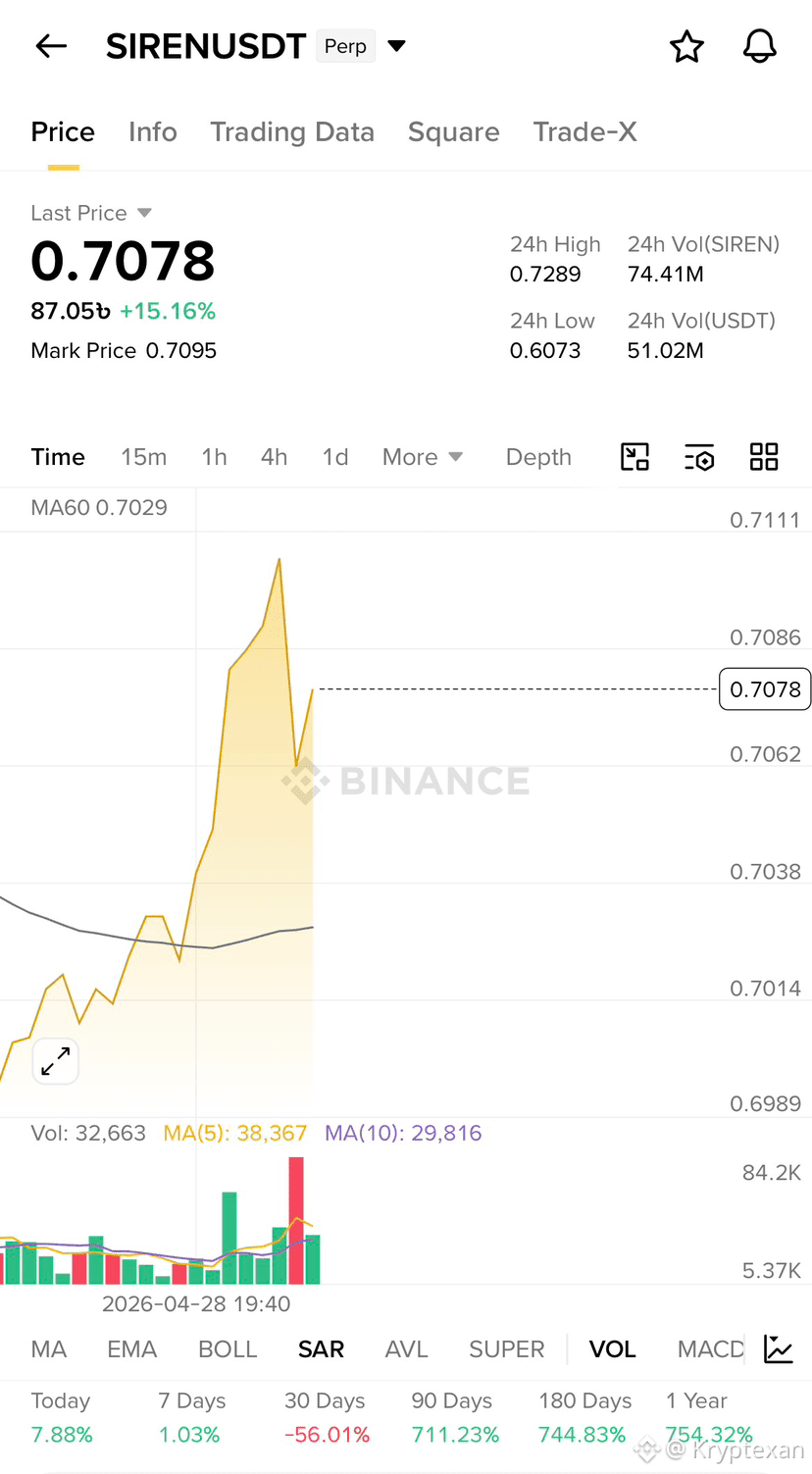Open price alert bell icon
This screenshot has width=812, height=1474.
tap(760, 46)
